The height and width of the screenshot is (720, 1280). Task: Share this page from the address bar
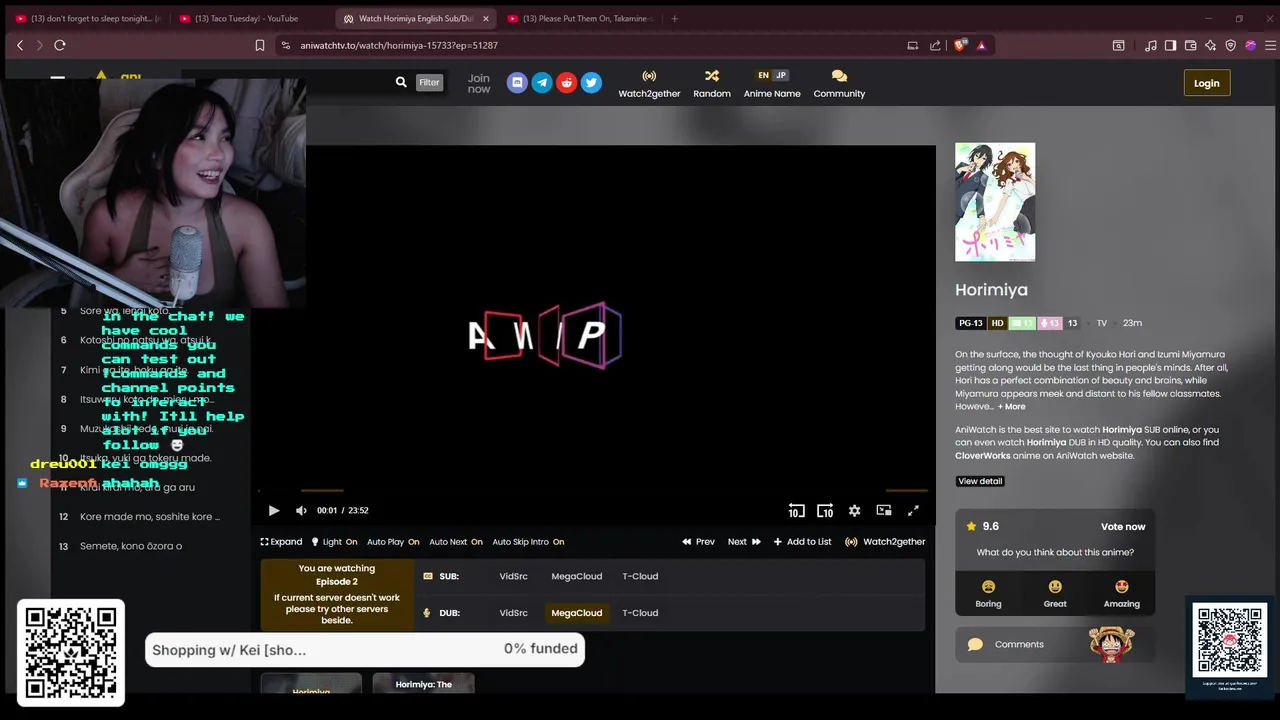tap(935, 45)
